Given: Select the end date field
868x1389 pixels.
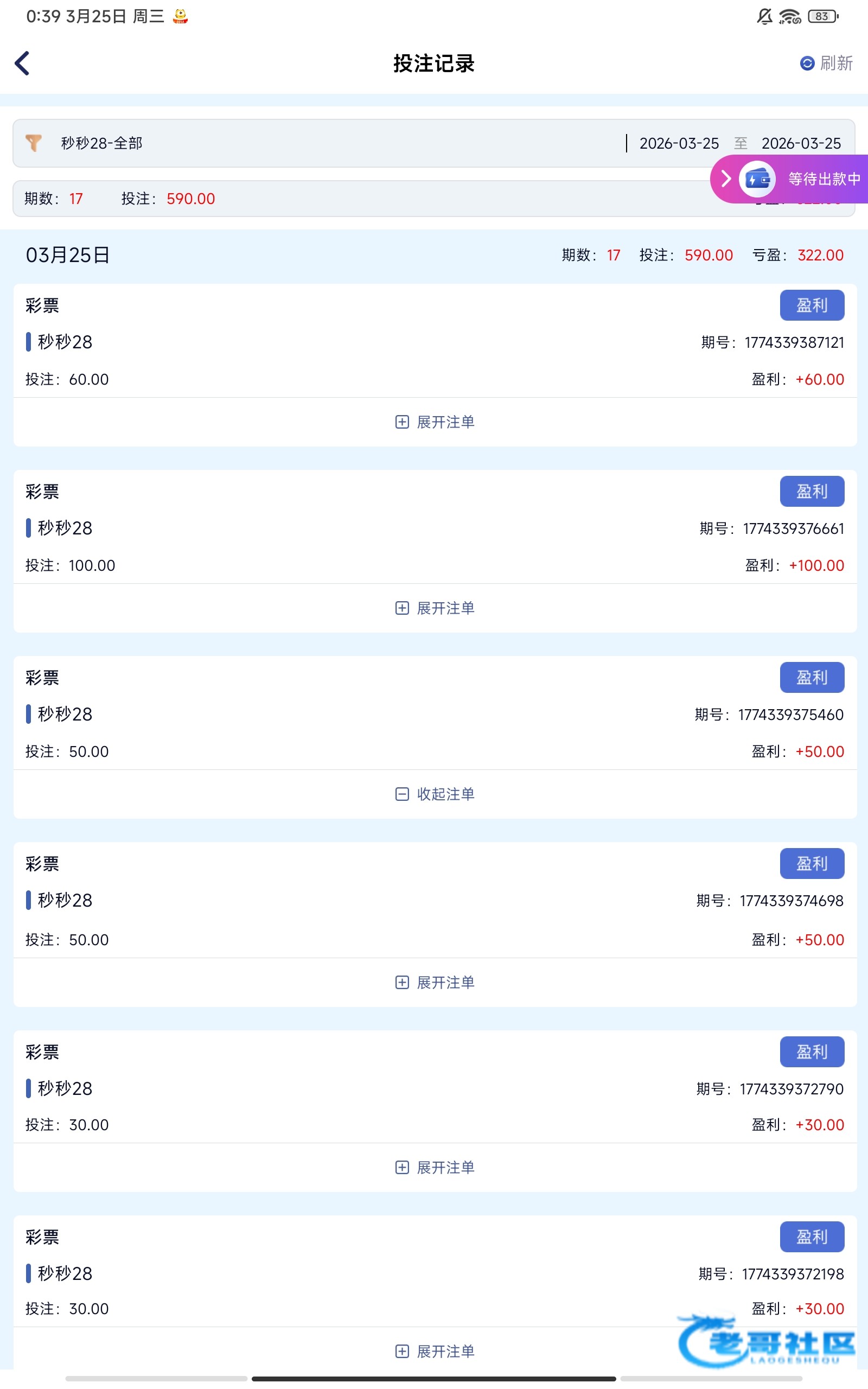Looking at the screenshot, I should 801,143.
